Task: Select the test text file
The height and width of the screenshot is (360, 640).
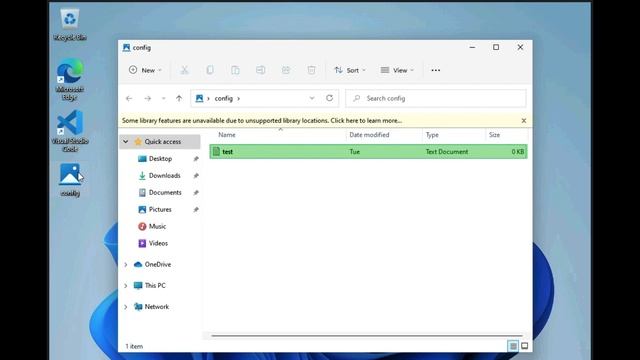Action: tap(368, 152)
